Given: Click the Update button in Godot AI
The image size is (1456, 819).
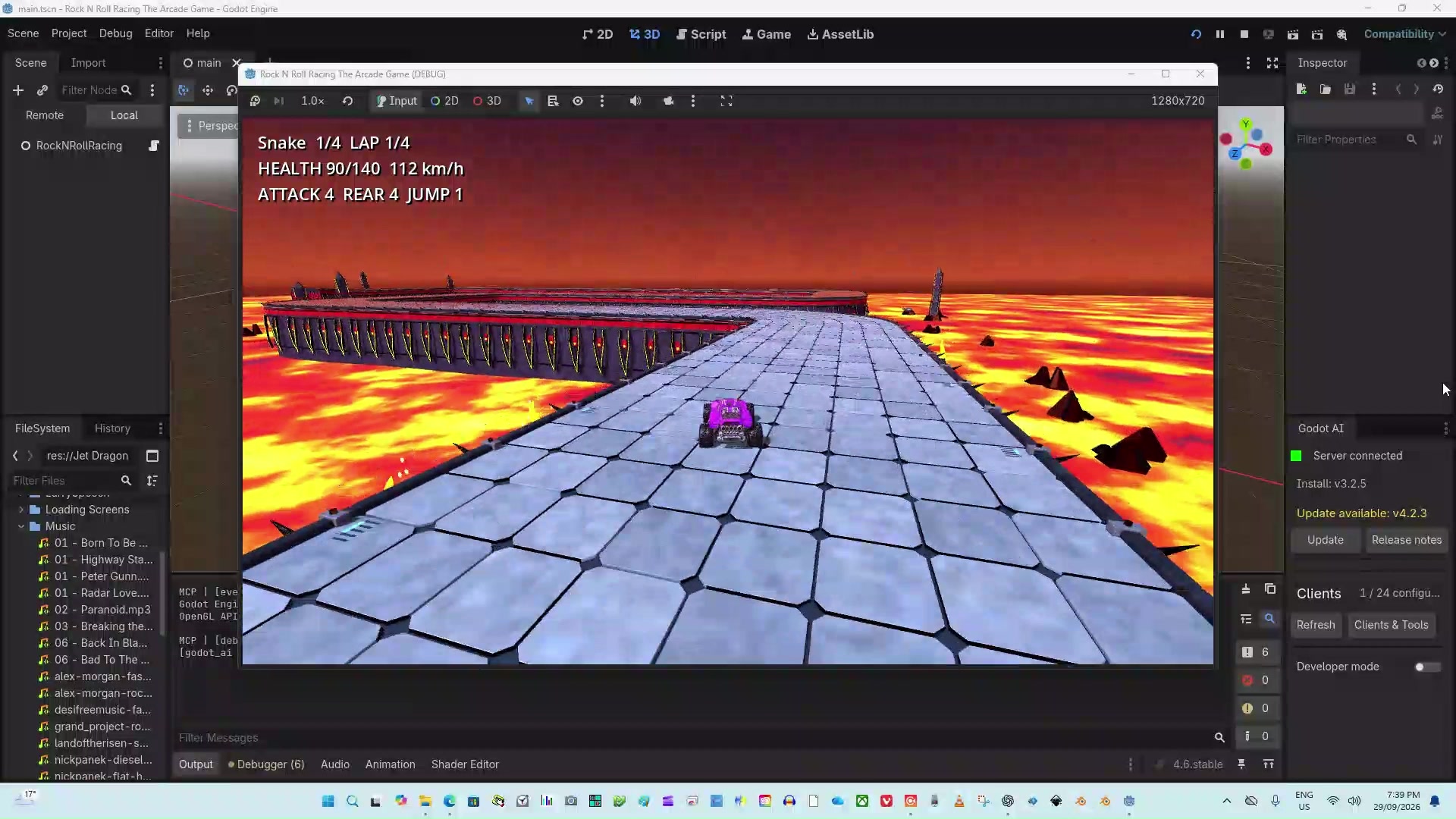Looking at the screenshot, I should tap(1326, 540).
